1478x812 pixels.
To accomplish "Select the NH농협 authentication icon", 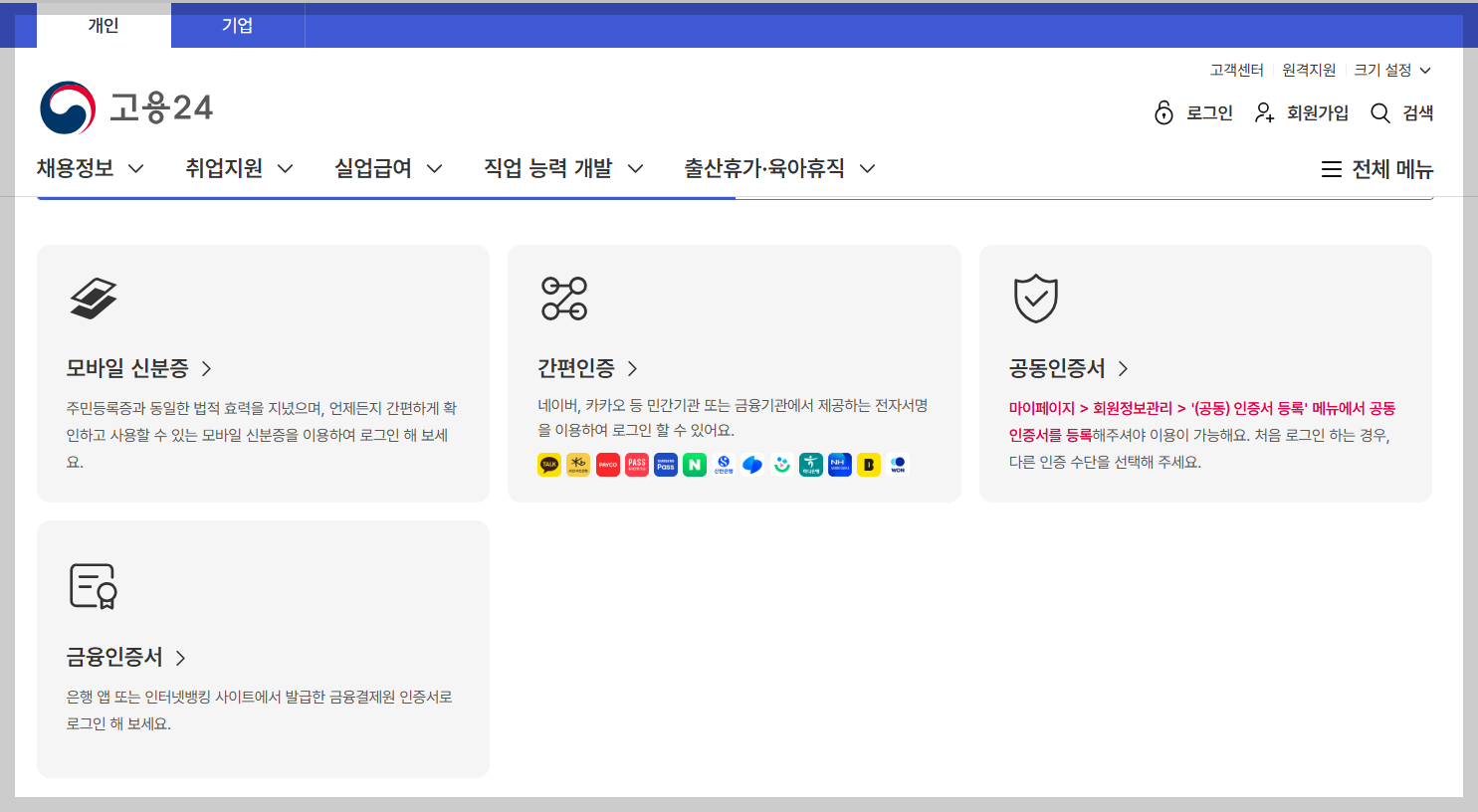I will [839, 464].
